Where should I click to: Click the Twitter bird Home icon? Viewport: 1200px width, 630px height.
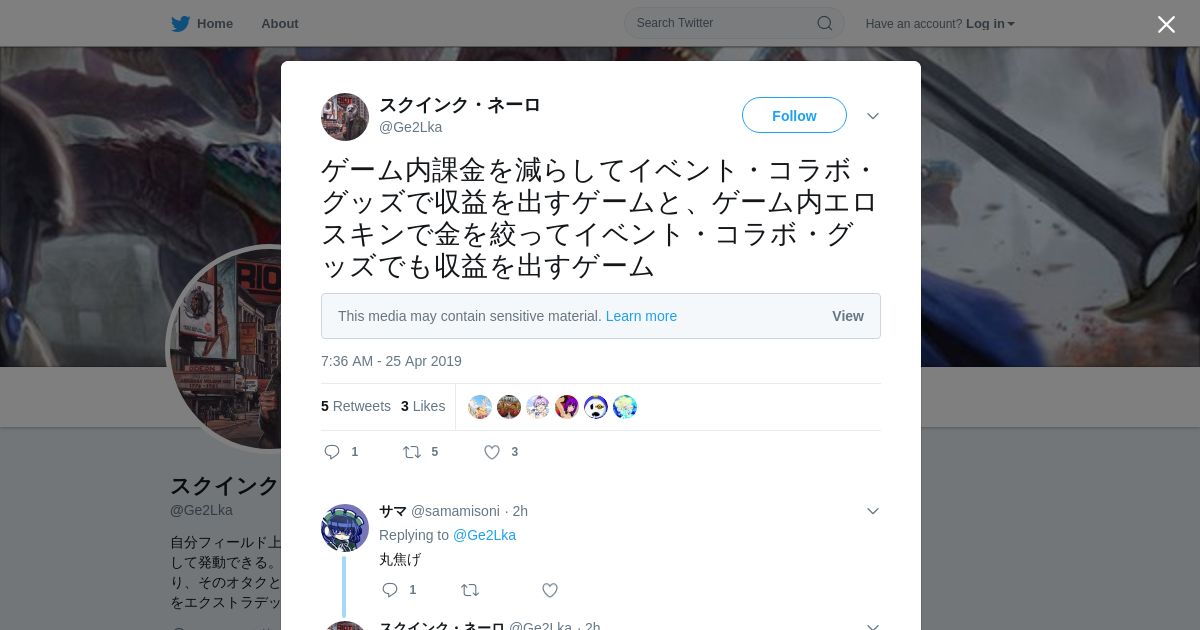180,24
